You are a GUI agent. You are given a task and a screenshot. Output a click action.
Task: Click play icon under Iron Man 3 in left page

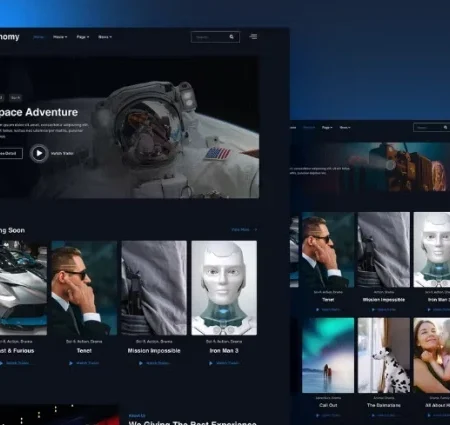pyautogui.click(x=211, y=363)
